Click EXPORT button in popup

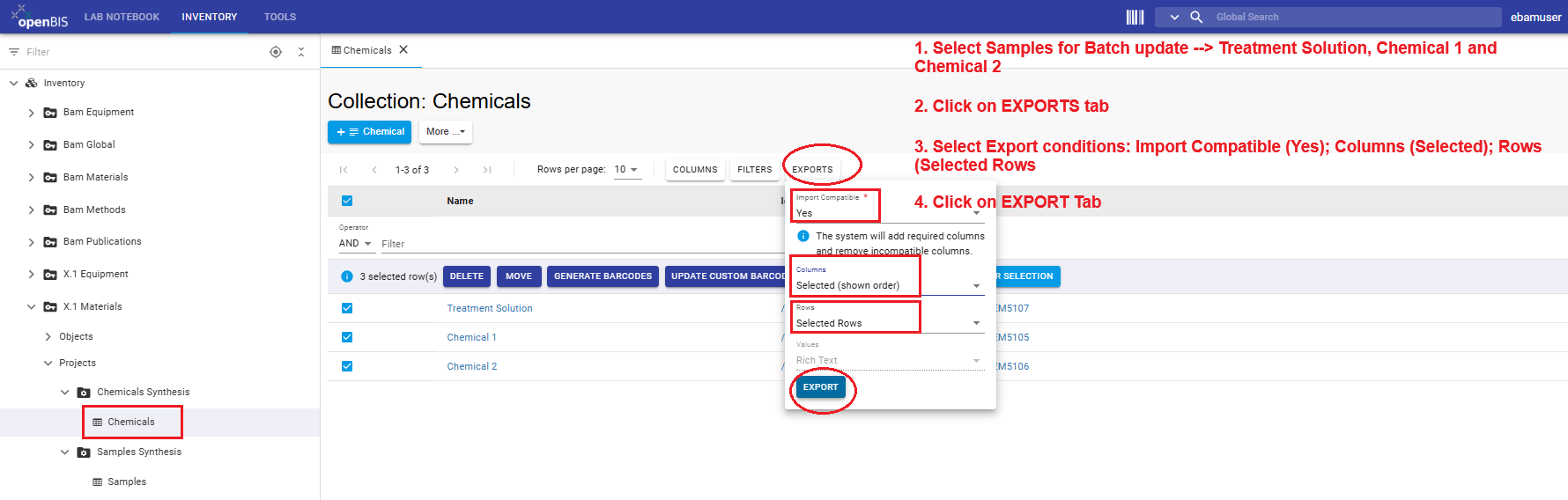[x=820, y=387]
